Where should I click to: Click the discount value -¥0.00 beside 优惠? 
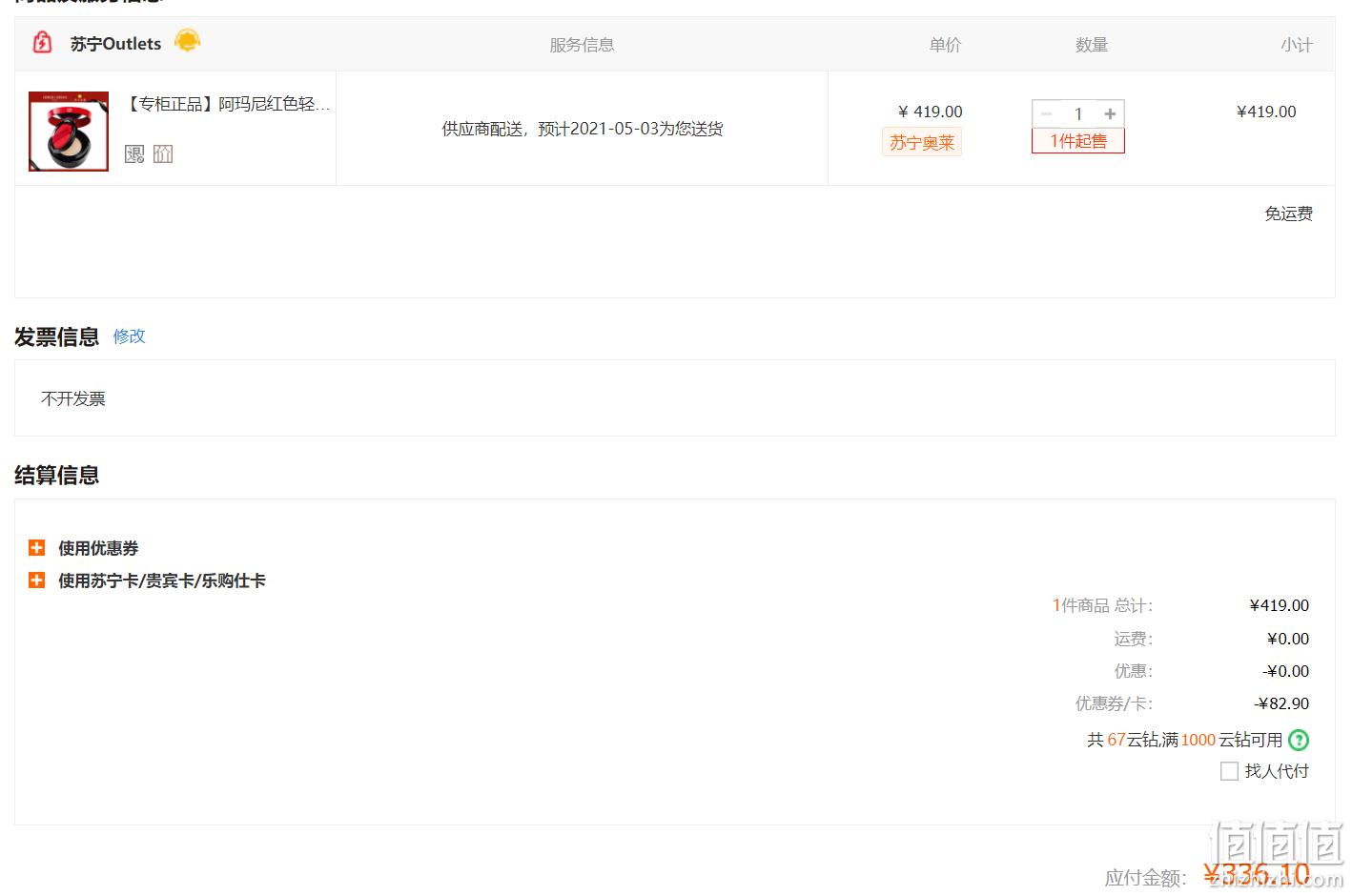(1286, 671)
